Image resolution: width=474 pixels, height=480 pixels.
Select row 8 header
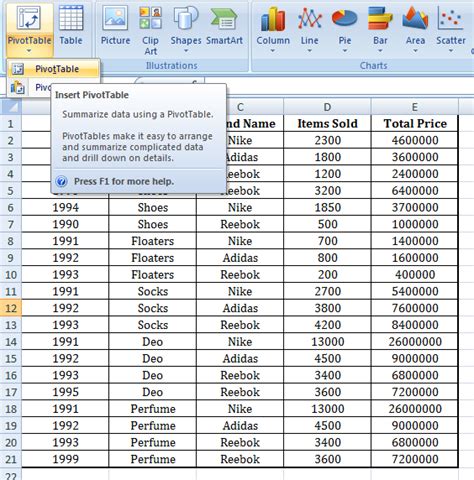pos(11,241)
